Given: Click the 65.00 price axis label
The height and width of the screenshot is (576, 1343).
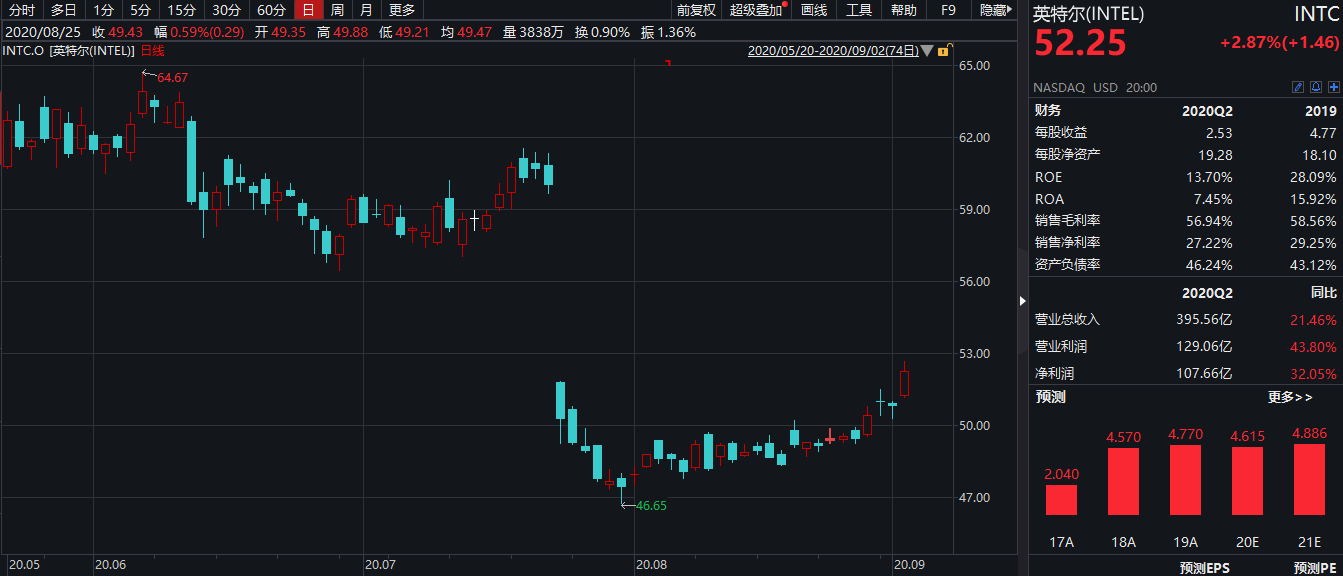Looking at the screenshot, I should point(974,66).
